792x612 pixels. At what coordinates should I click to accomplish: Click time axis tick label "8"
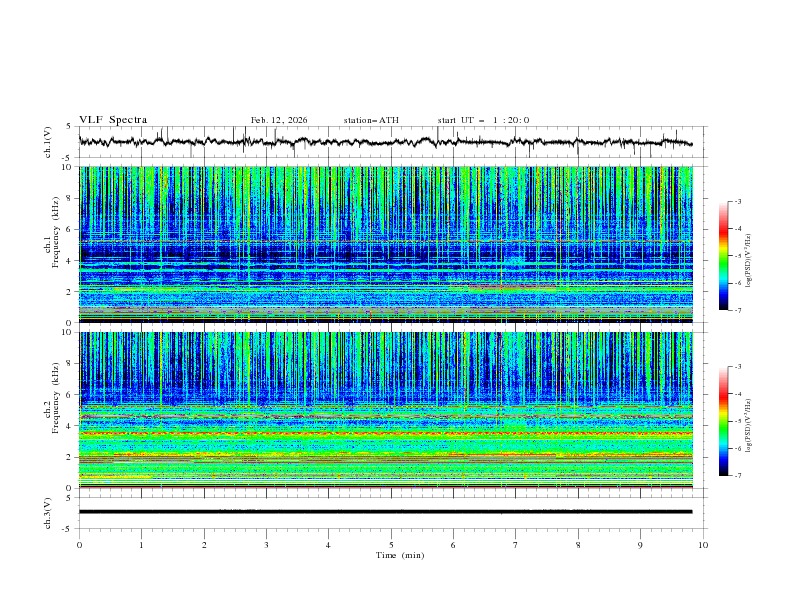[578, 545]
